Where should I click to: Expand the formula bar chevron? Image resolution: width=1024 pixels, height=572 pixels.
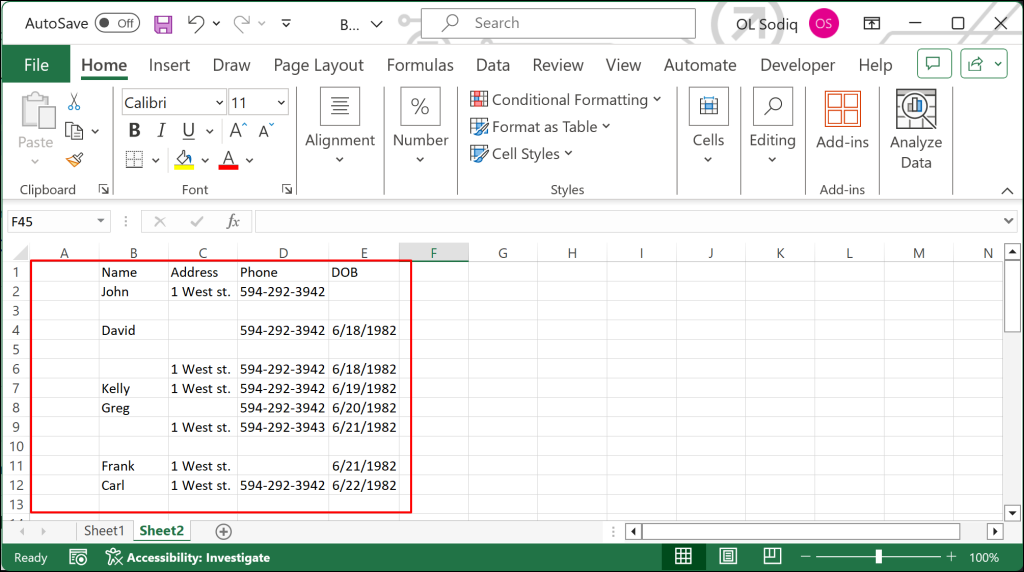click(1008, 221)
